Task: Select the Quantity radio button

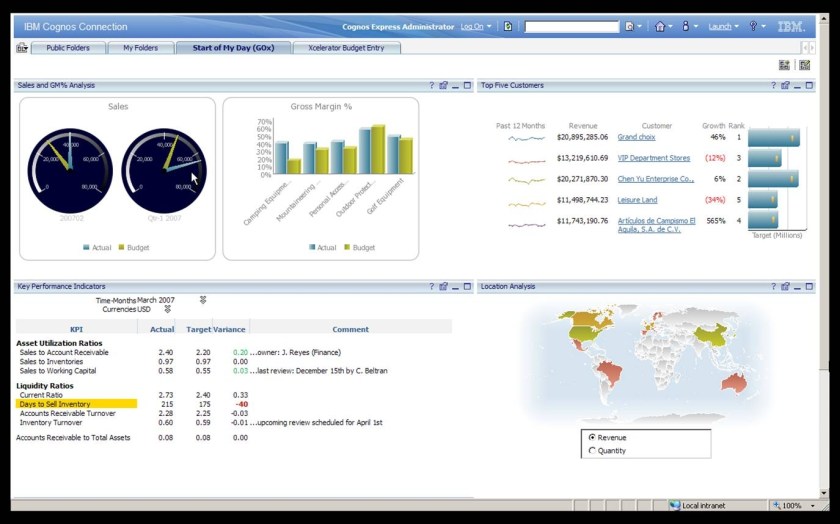Action: (592, 451)
